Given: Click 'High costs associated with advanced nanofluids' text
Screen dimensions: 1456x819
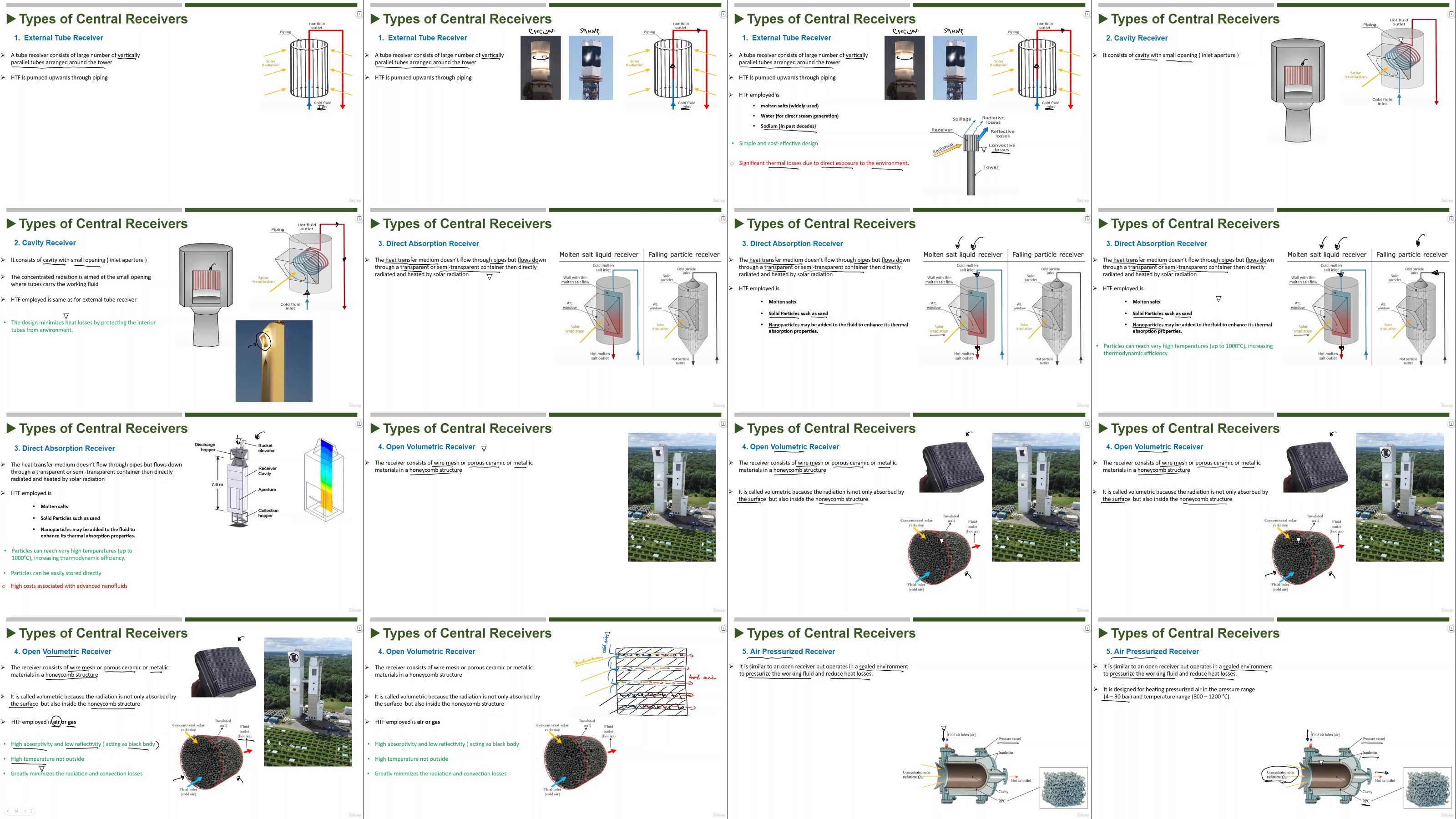Looking at the screenshot, I should point(69,586).
